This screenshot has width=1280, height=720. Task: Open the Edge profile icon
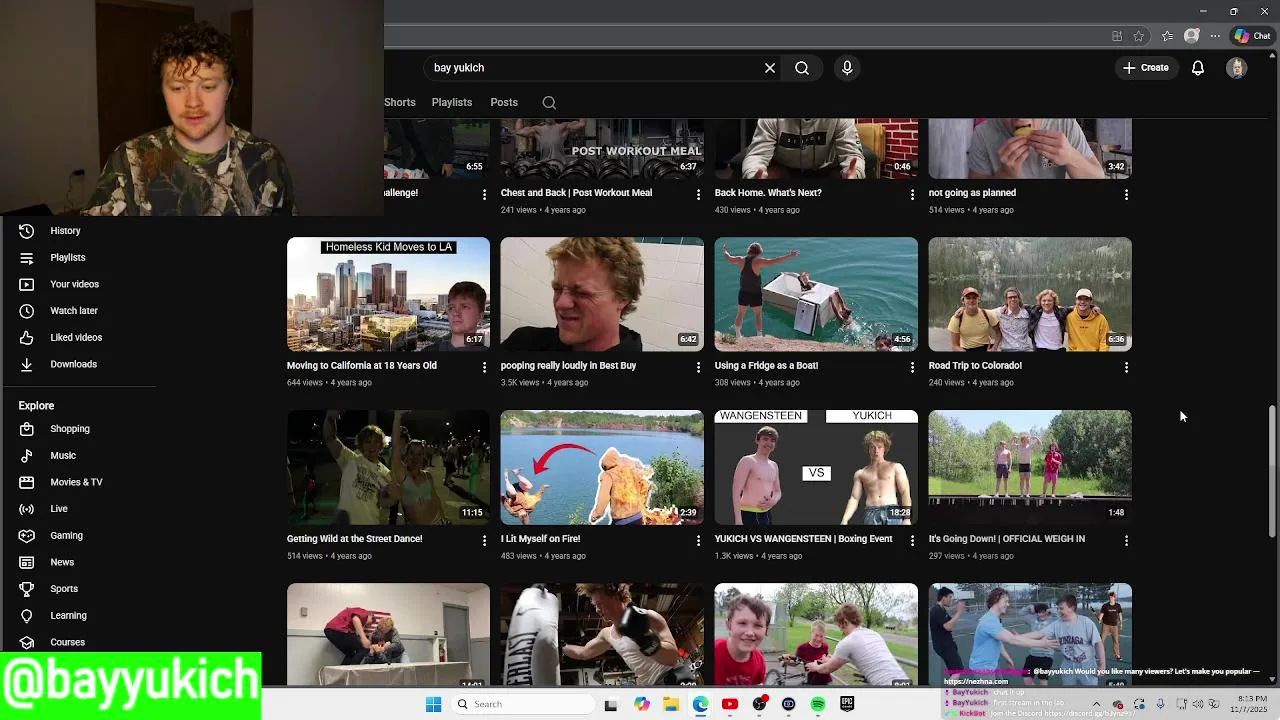(x=1191, y=36)
